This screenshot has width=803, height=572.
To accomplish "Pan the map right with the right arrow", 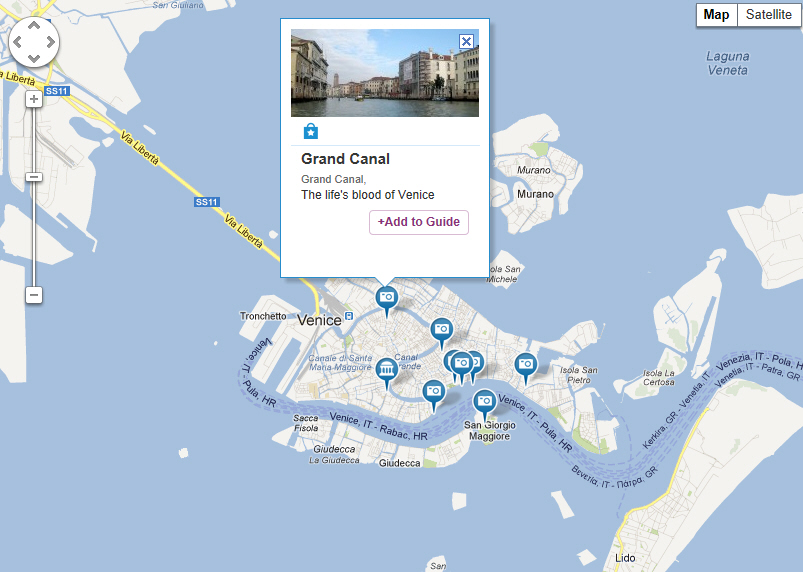I will tap(51, 42).
